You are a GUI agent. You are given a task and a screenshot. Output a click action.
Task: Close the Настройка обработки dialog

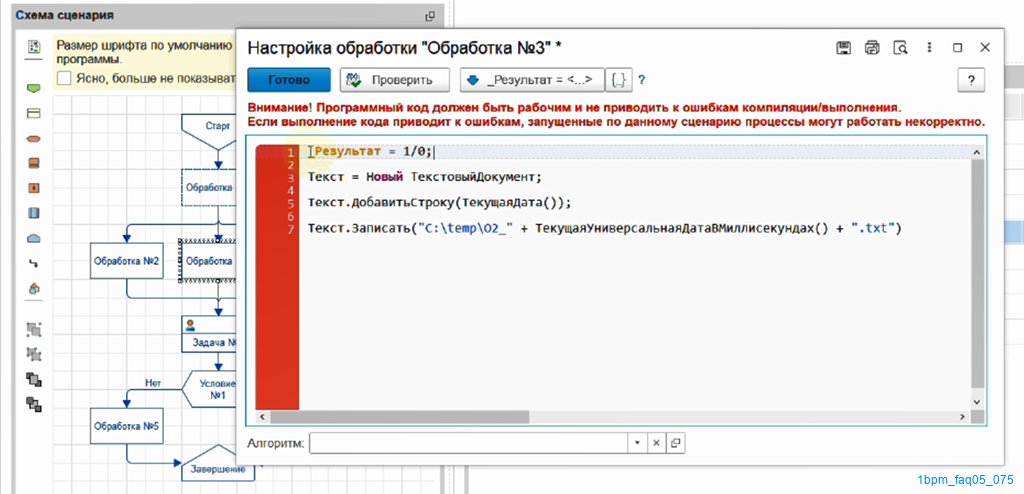985,48
